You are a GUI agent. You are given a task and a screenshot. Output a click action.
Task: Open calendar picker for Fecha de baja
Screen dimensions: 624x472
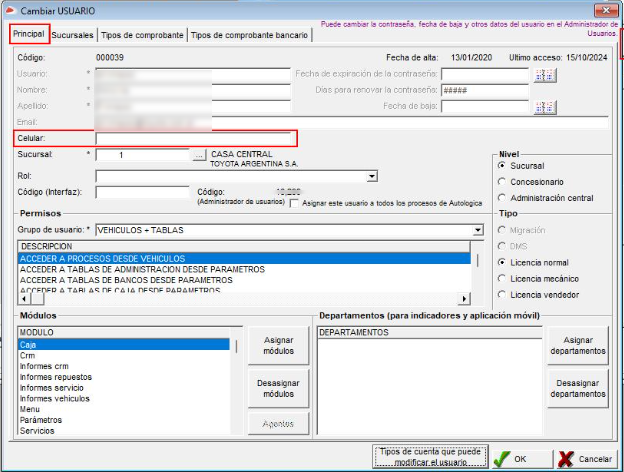coord(545,107)
